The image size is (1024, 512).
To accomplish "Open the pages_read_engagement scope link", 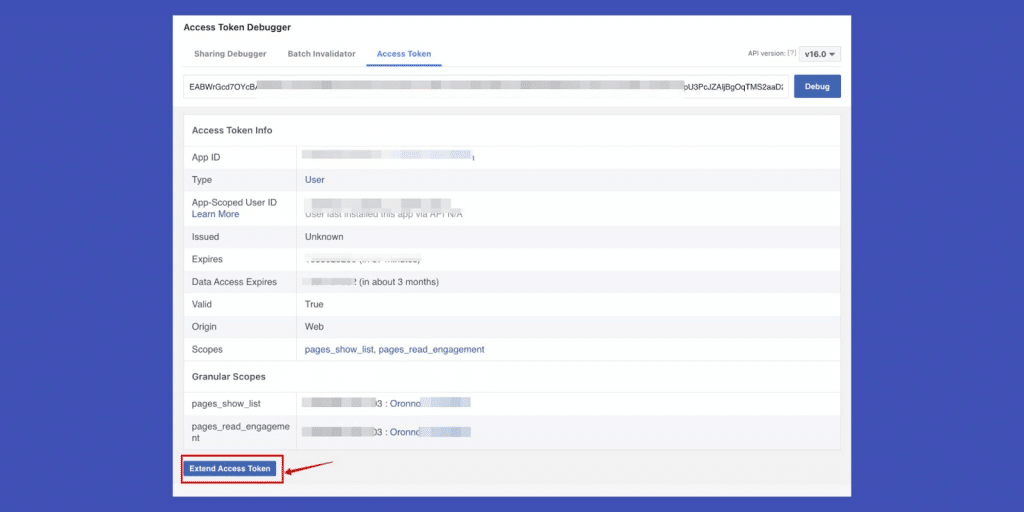I will pyautogui.click(x=432, y=349).
